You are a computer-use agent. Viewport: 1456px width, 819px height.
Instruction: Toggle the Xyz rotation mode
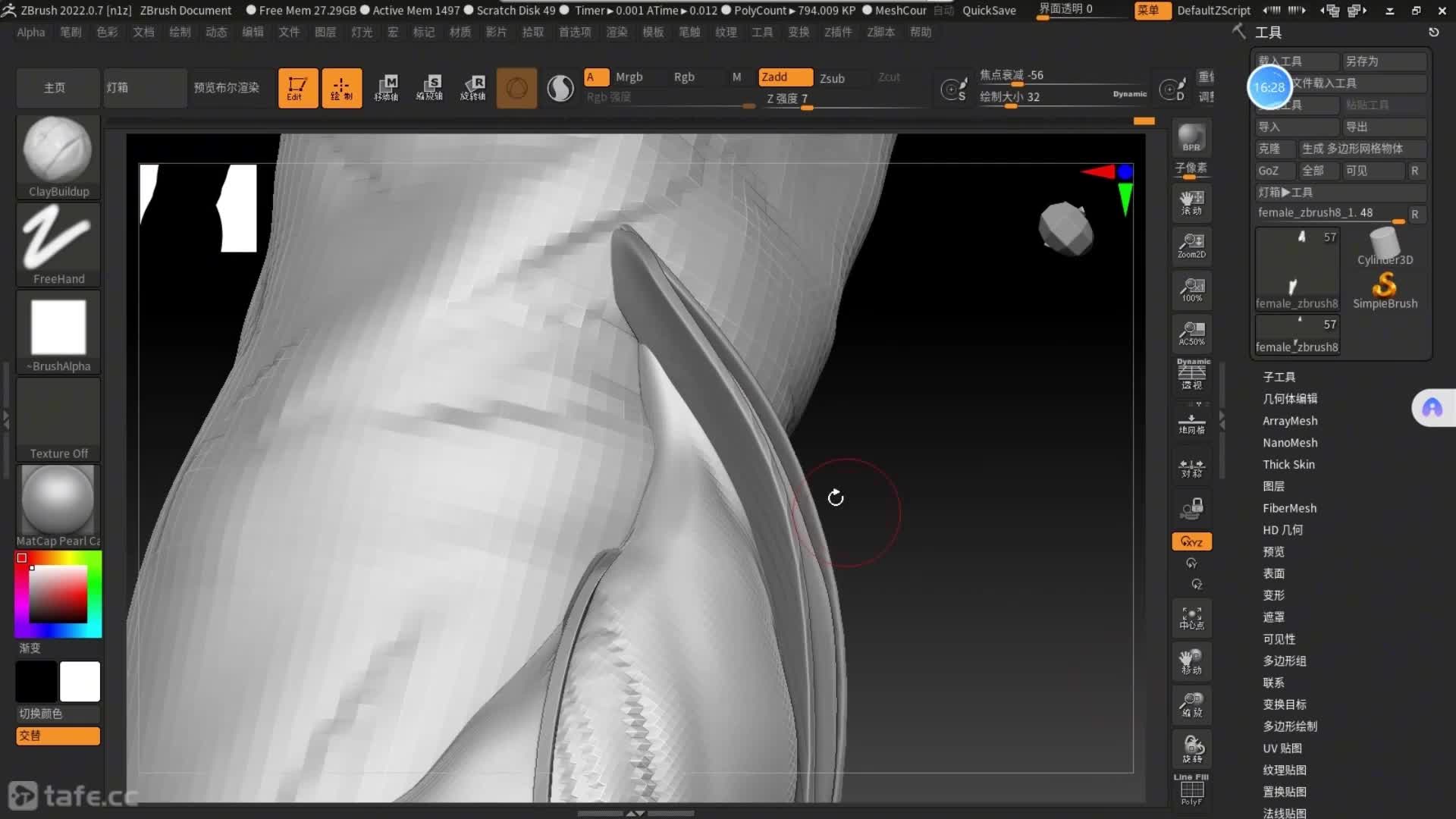pos(1191,541)
